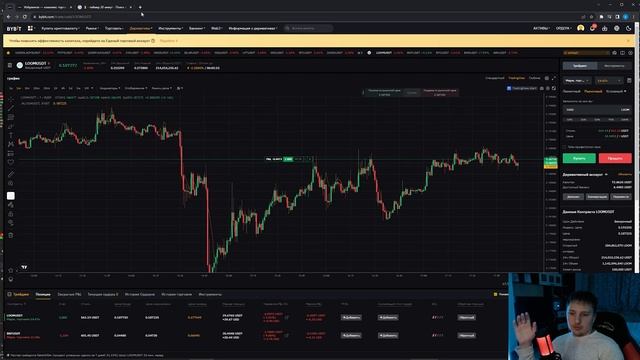Select the heart icons tool
This screenshot has width=640, height=360.
(x=11, y=162)
